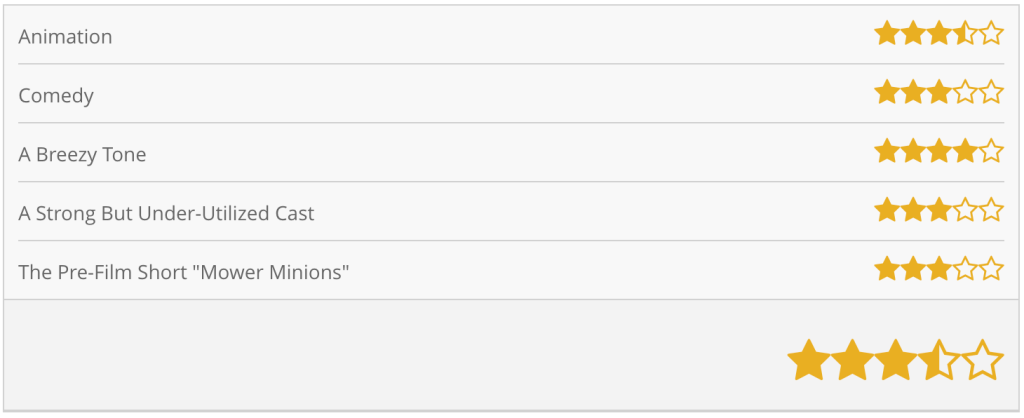Click the second star for Under-Utilized Cast row

click(x=913, y=211)
